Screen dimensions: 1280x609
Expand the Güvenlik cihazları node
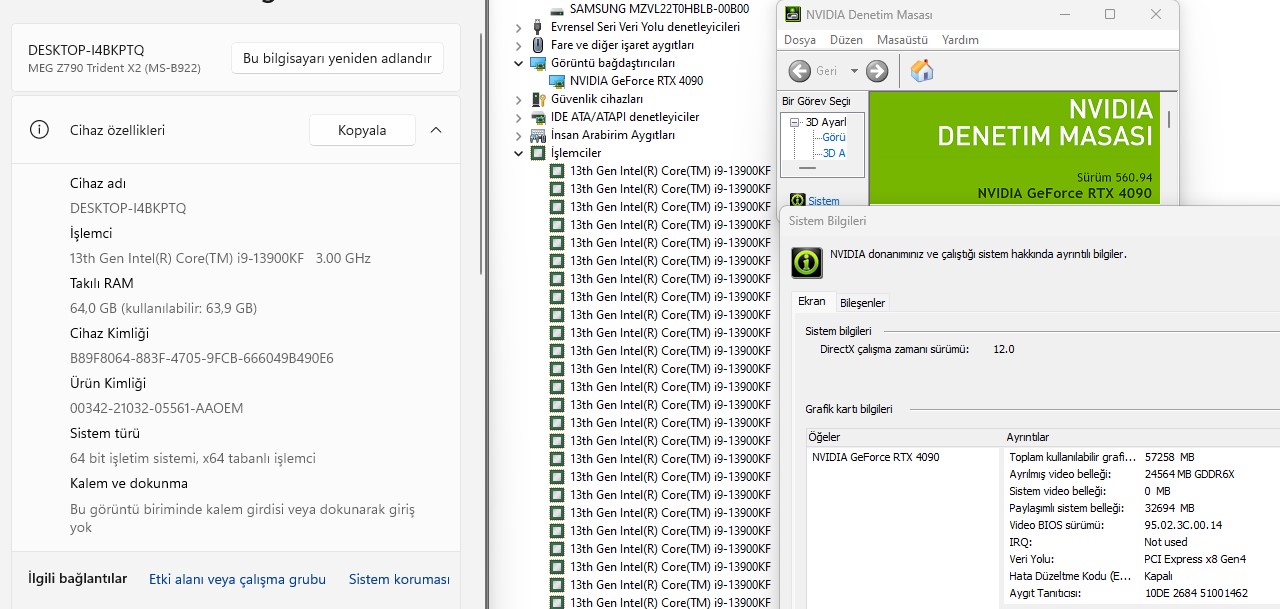tap(519, 99)
